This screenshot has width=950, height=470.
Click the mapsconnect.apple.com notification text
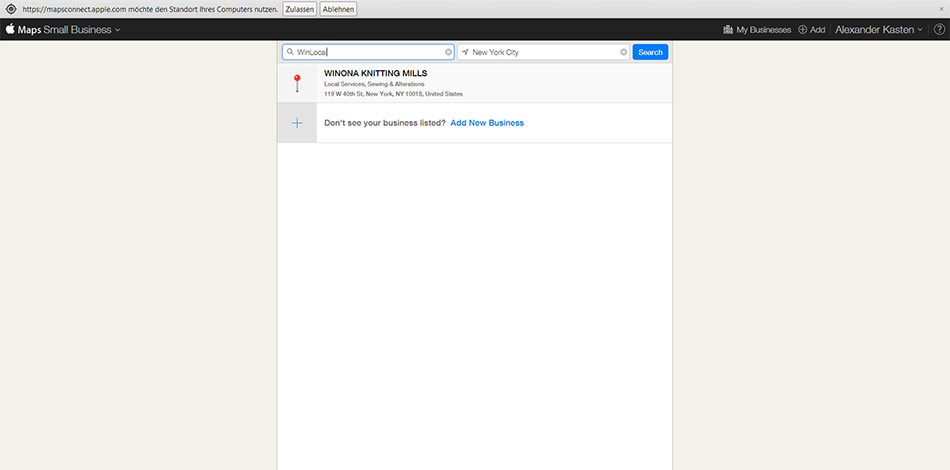[151, 9]
